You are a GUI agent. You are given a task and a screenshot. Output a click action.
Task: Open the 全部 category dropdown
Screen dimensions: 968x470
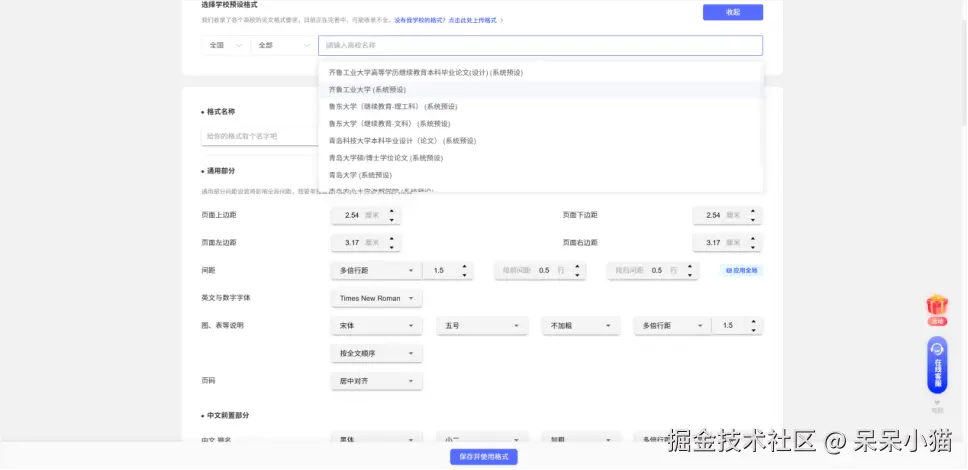click(x=284, y=45)
